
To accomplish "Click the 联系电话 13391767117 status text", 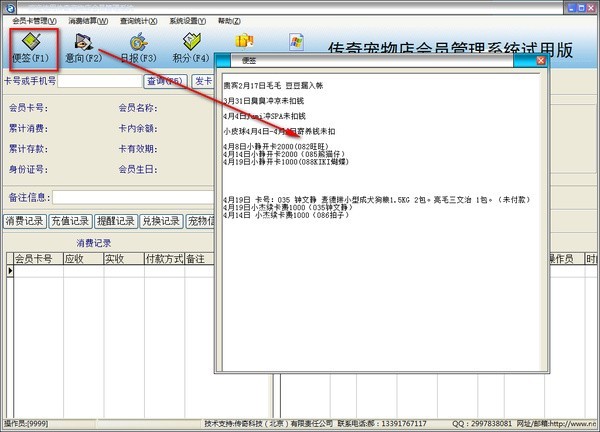I will tap(382, 424).
